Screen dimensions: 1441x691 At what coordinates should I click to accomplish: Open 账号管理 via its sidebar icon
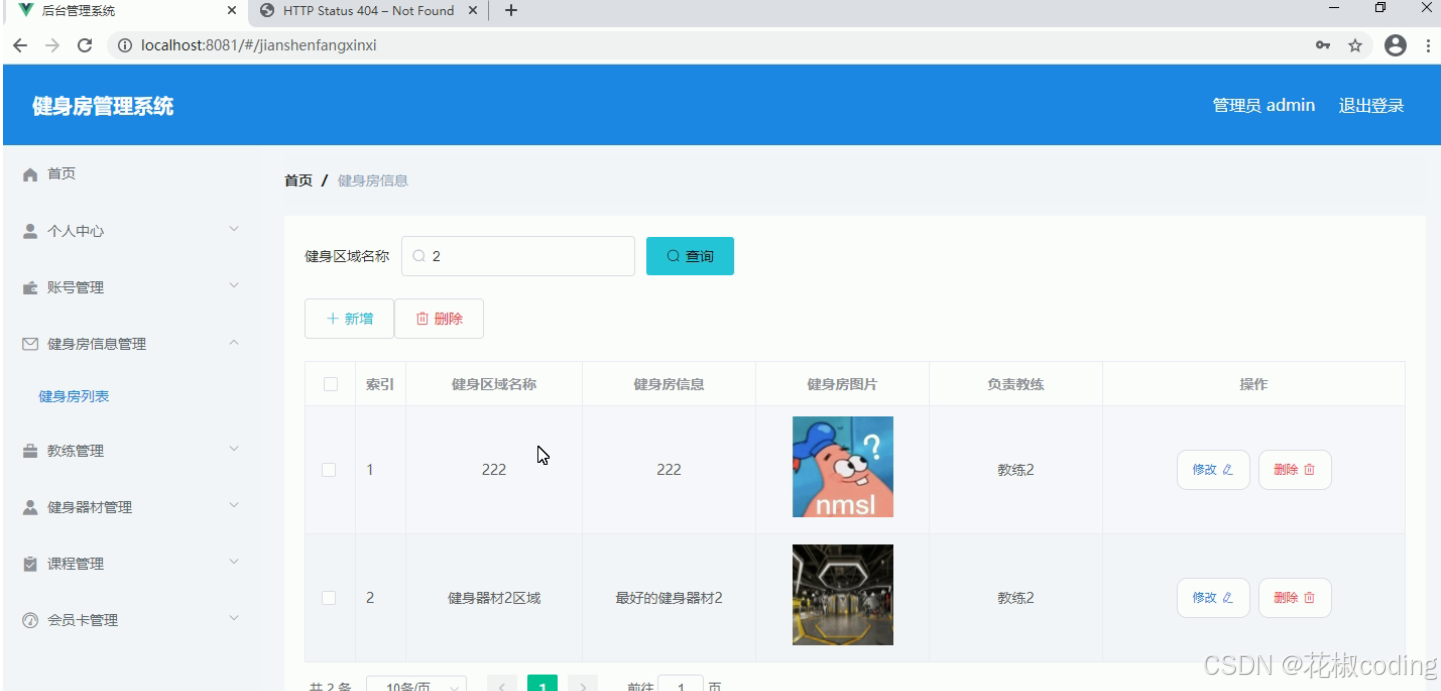point(30,287)
